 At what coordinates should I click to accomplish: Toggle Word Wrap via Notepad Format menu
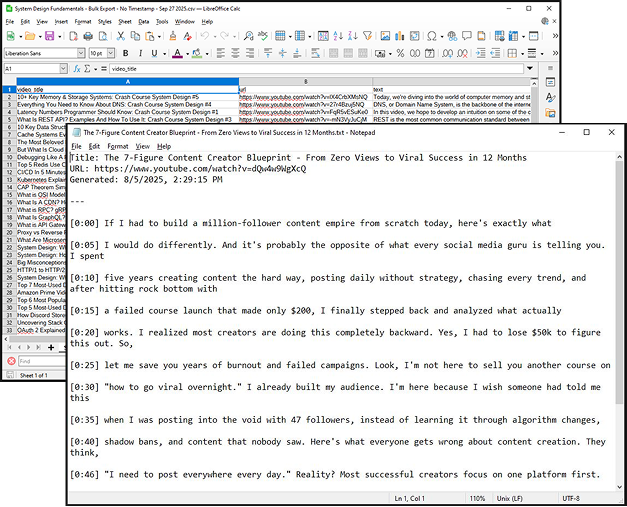pos(117,146)
